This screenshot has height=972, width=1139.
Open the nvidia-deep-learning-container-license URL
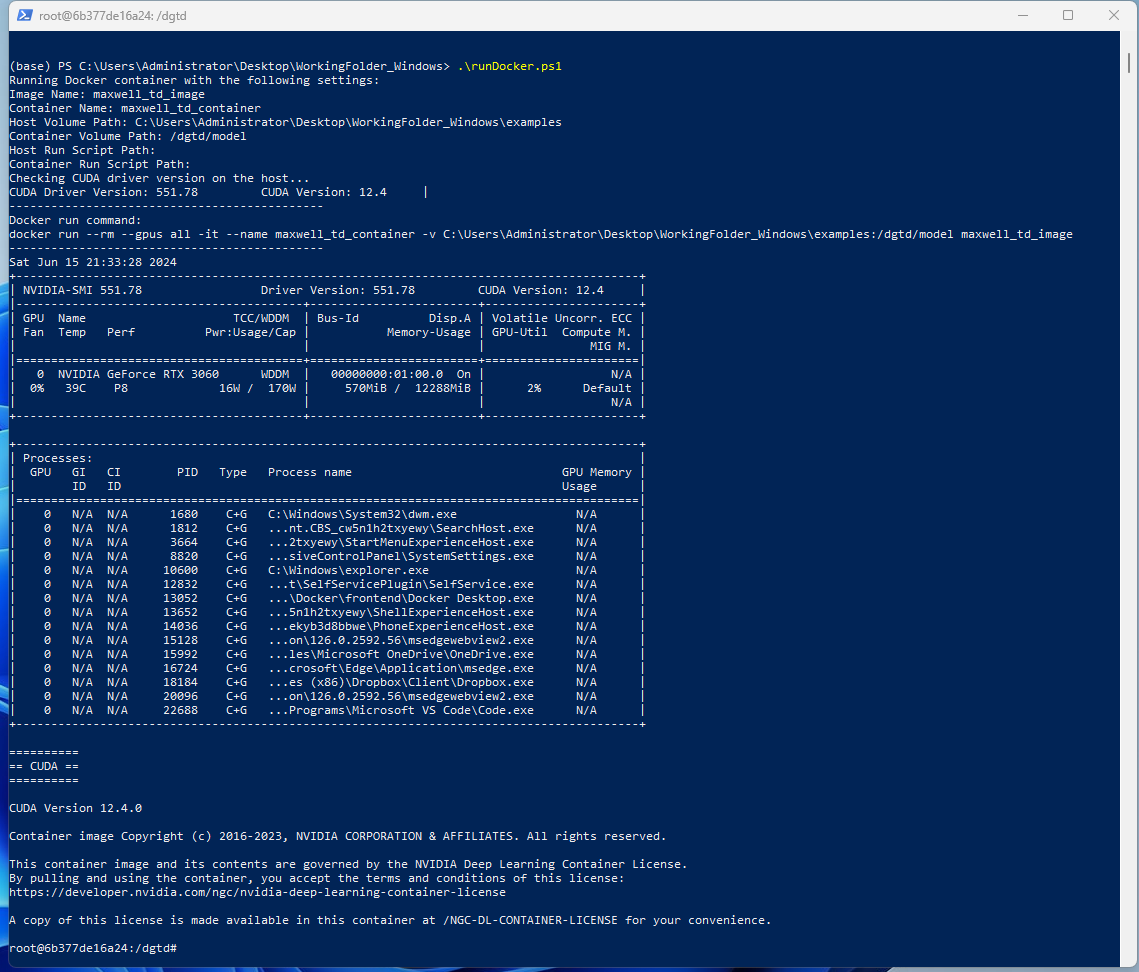tap(257, 892)
